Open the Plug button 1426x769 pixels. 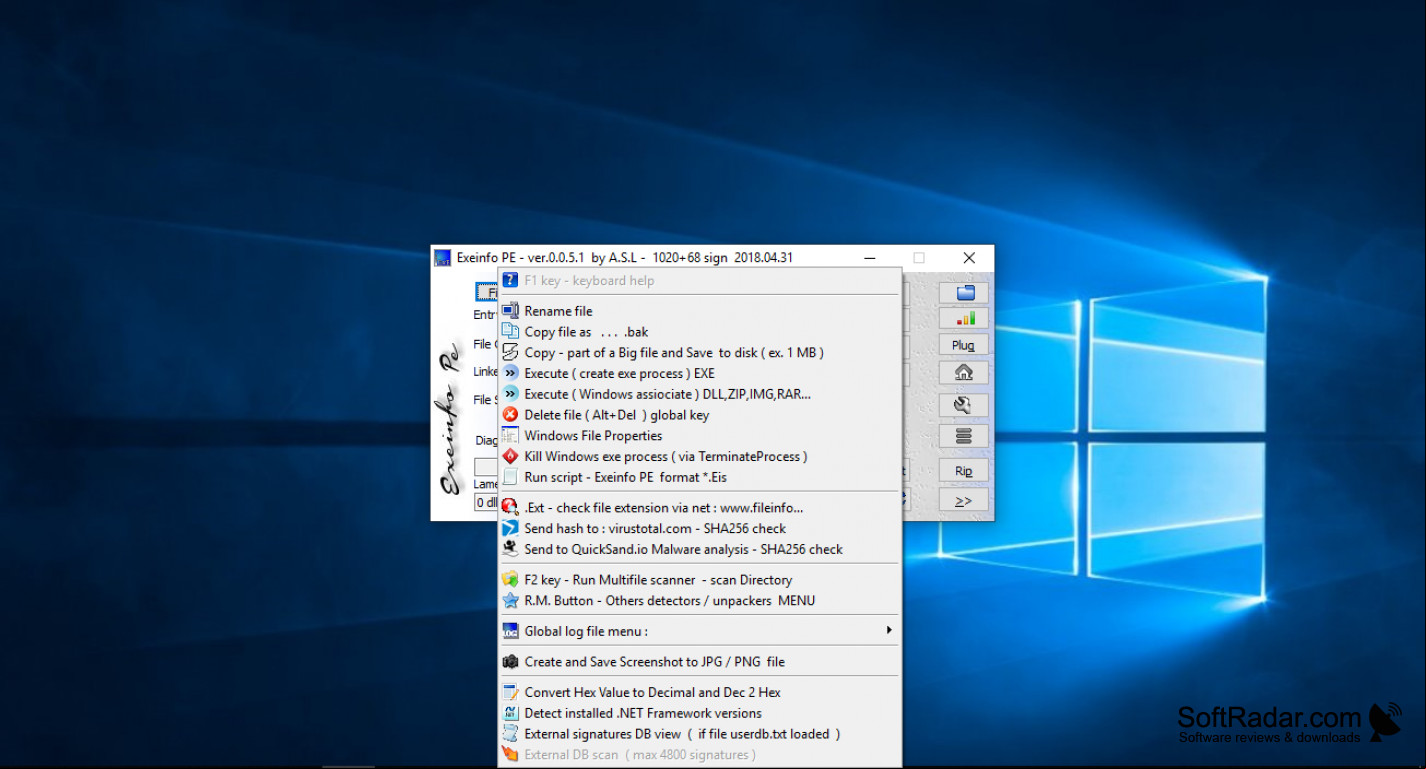coord(964,345)
